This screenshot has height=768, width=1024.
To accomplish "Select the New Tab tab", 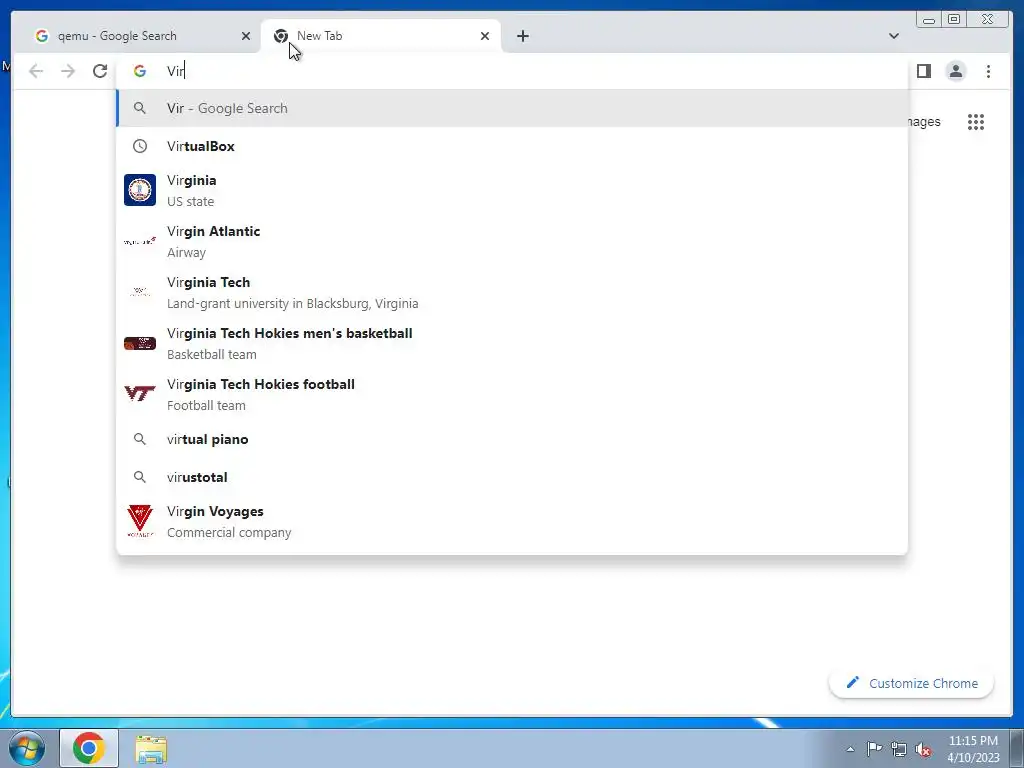I will tap(381, 36).
